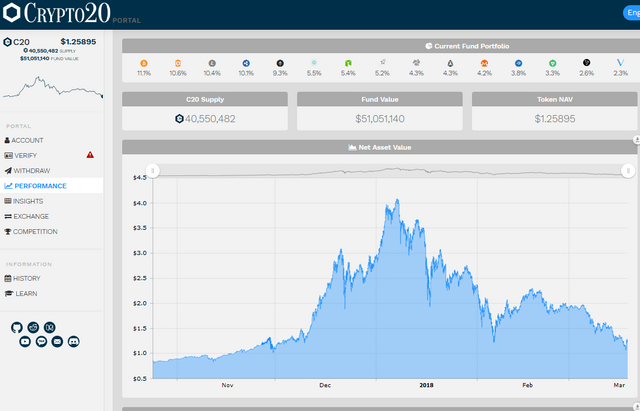Click the blue coin icon showing 3.8%

[518, 63]
